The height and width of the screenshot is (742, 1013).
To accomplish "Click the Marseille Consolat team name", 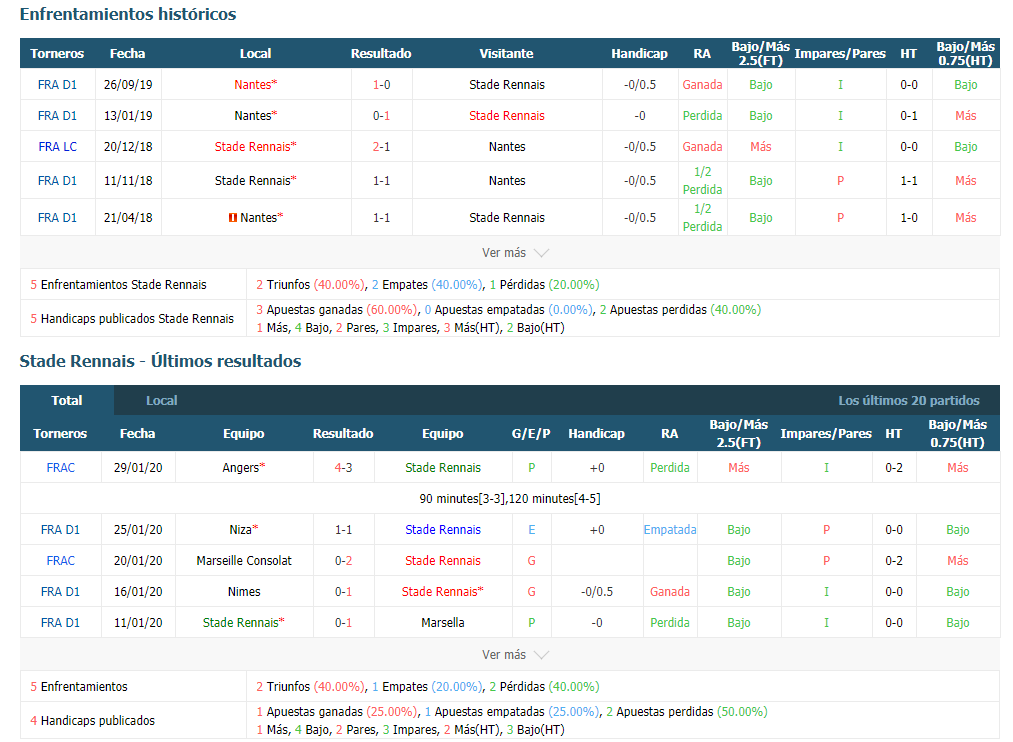I will tap(244, 561).
